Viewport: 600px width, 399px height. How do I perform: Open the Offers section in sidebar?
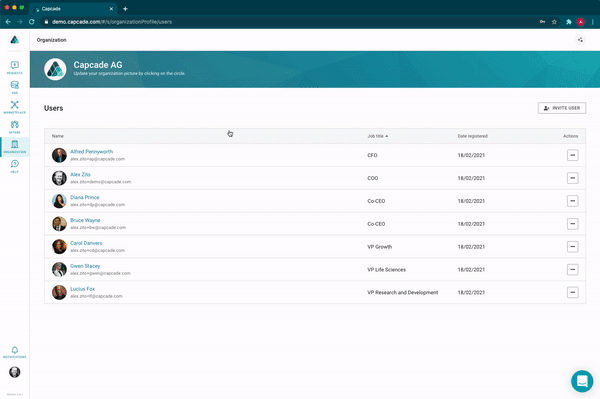coord(15,127)
